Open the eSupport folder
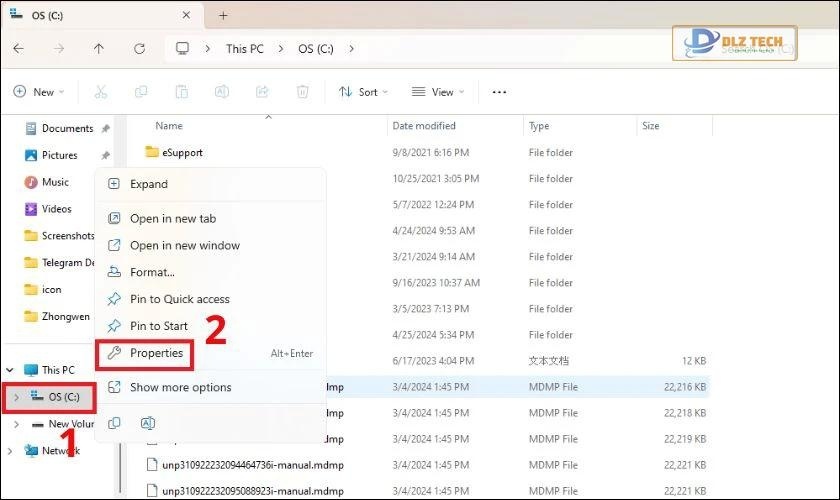The width and height of the screenshot is (840, 500). (181, 153)
